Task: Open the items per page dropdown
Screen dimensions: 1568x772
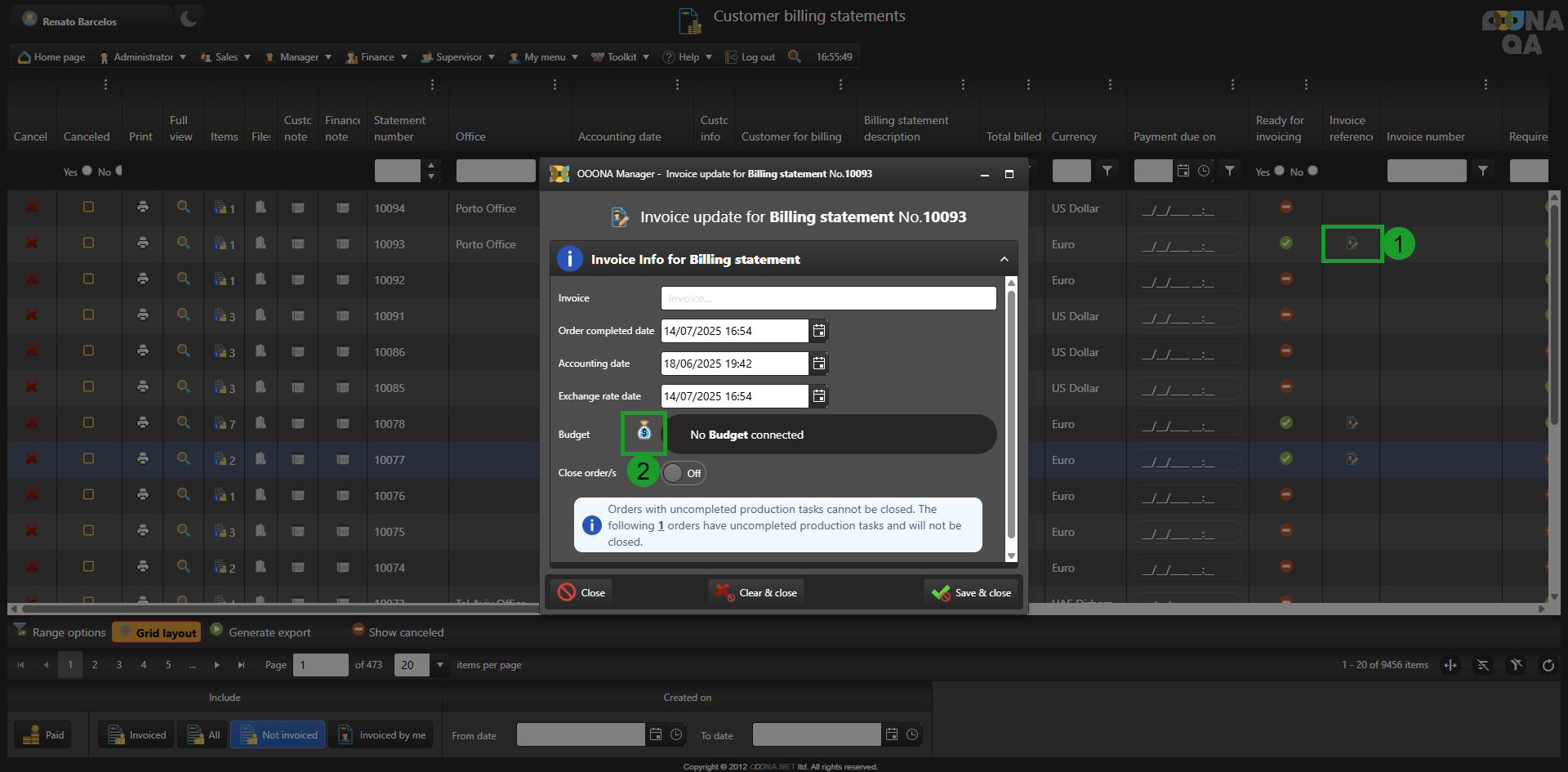Action: tap(440, 665)
